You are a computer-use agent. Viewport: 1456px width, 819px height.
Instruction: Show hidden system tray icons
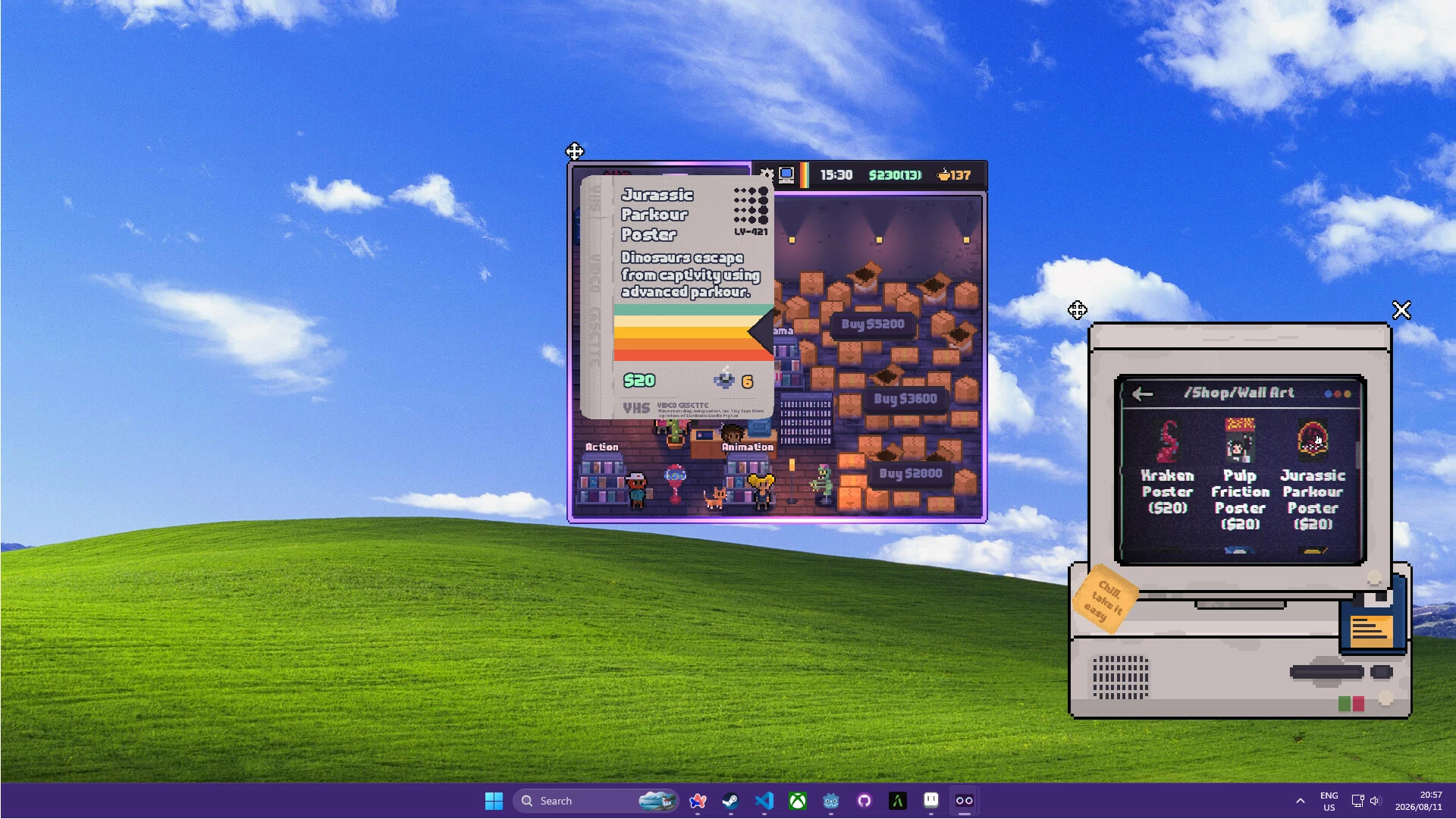(1300, 801)
